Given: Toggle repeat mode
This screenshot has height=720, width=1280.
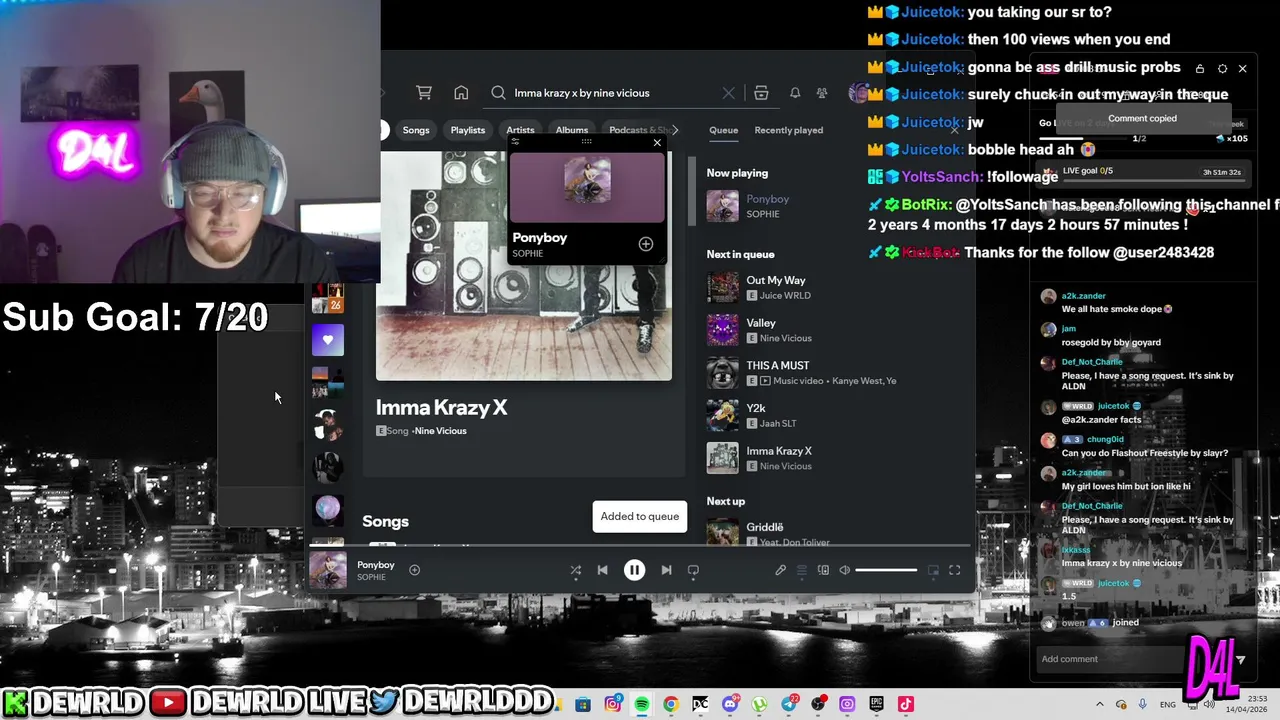Looking at the screenshot, I should (693, 570).
